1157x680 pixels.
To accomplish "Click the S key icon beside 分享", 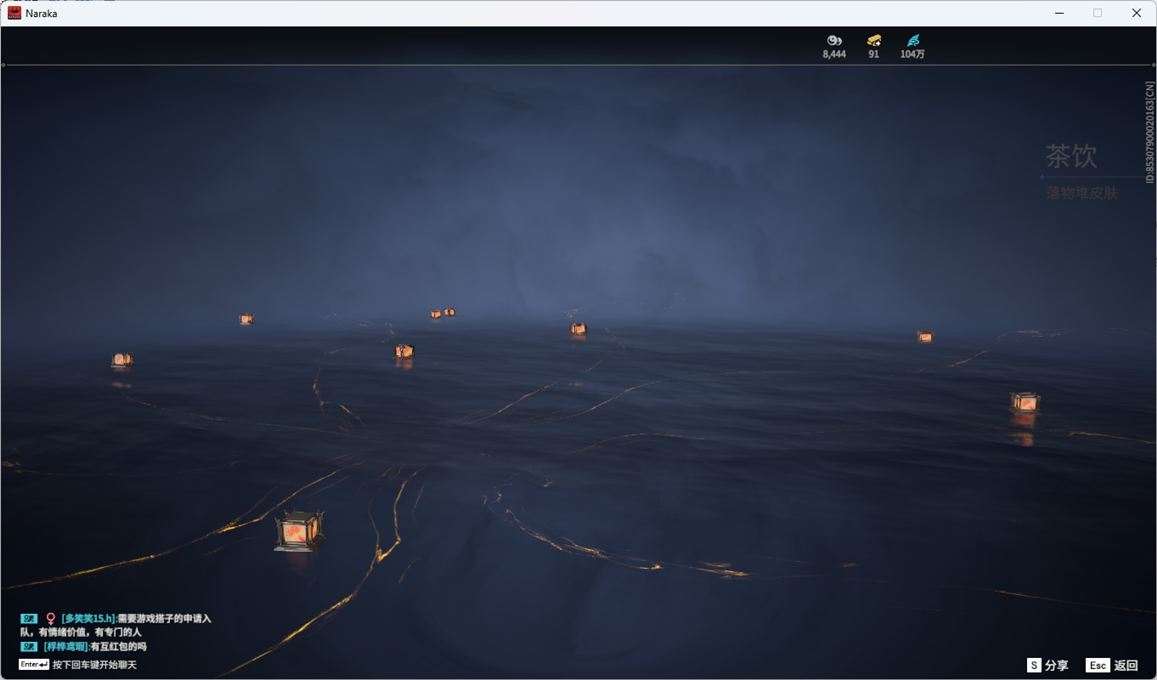I will pyautogui.click(x=1034, y=665).
